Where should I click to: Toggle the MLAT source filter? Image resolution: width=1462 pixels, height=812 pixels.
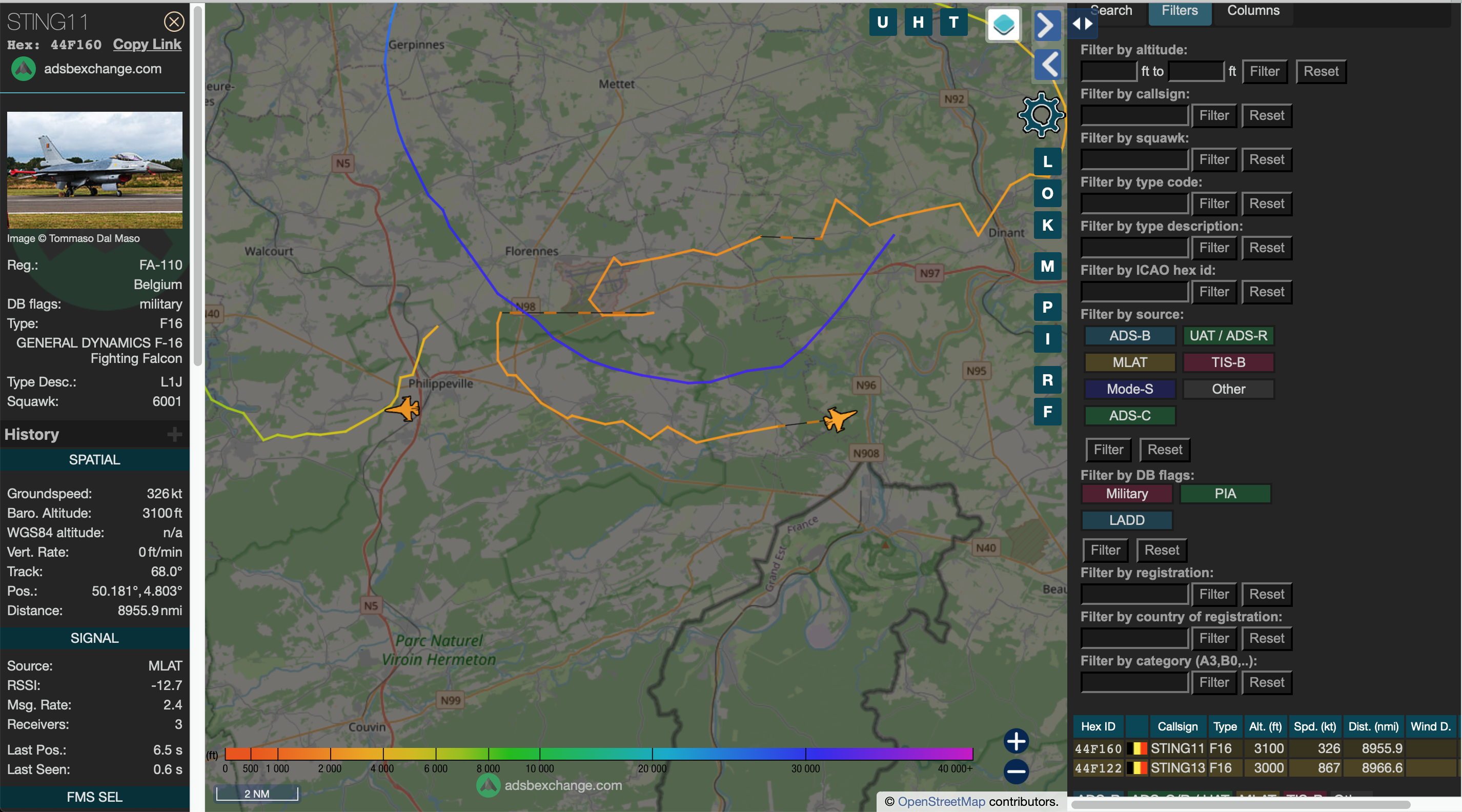pyautogui.click(x=1129, y=362)
